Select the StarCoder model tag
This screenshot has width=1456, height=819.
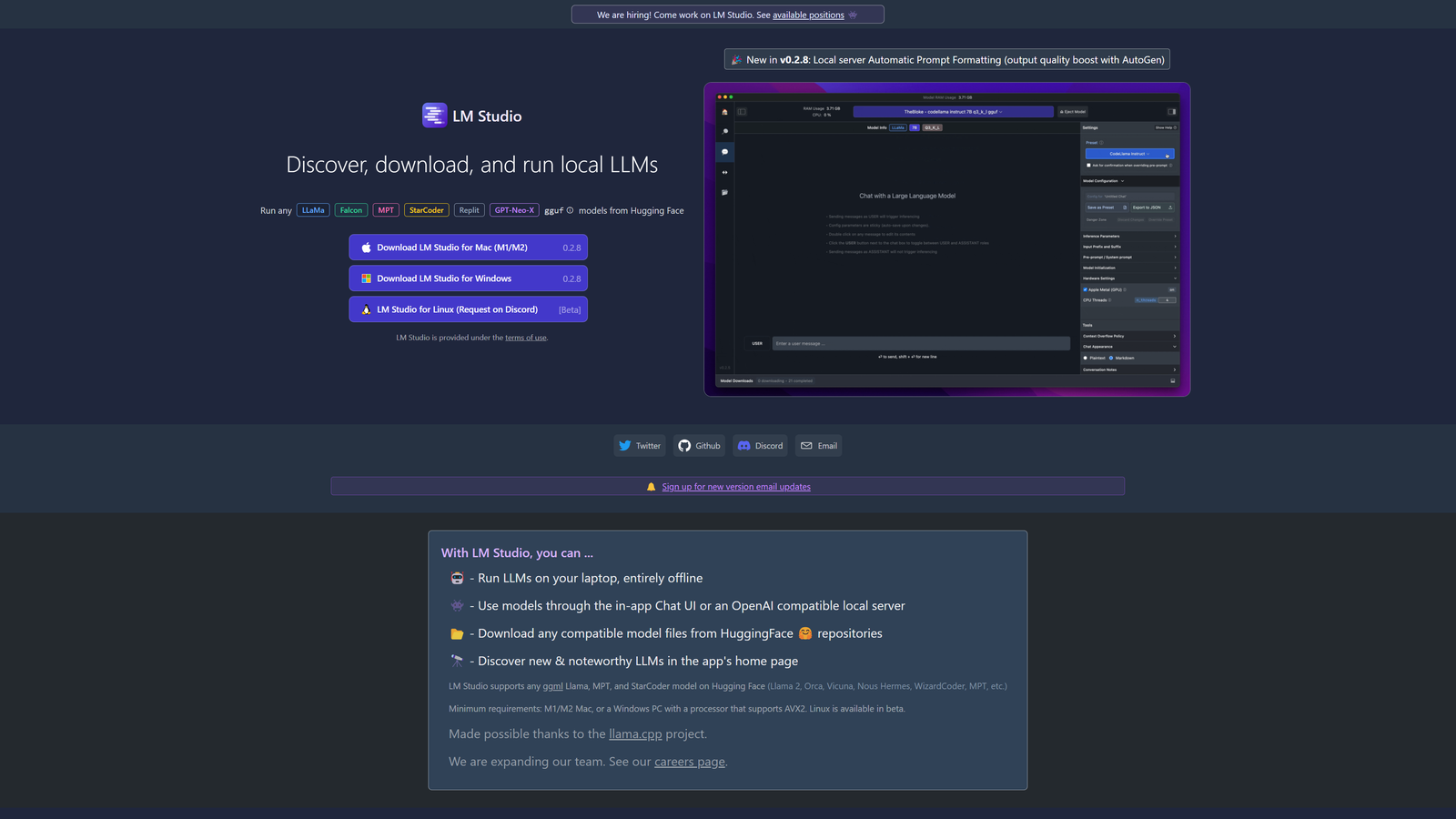[x=426, y=209]
